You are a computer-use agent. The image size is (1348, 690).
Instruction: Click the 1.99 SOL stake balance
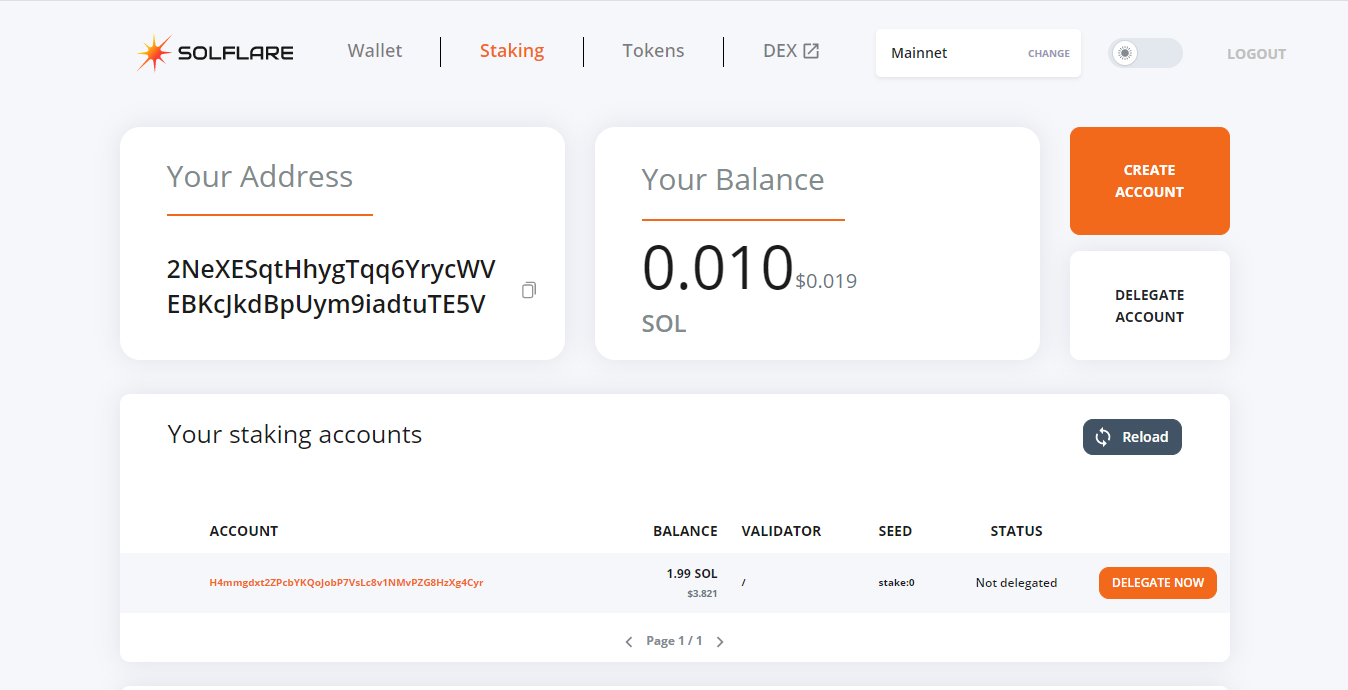click(692, 574)
